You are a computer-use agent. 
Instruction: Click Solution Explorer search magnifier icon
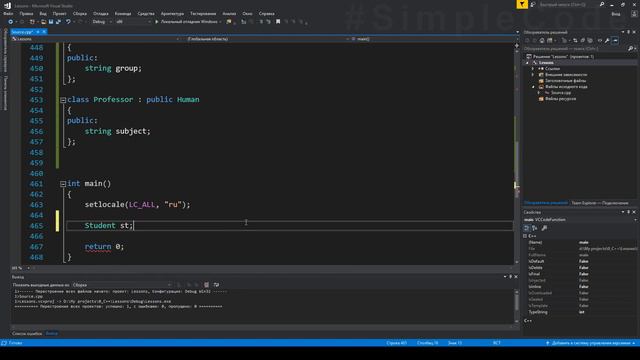pyautogui.click(x=630, y=49)
